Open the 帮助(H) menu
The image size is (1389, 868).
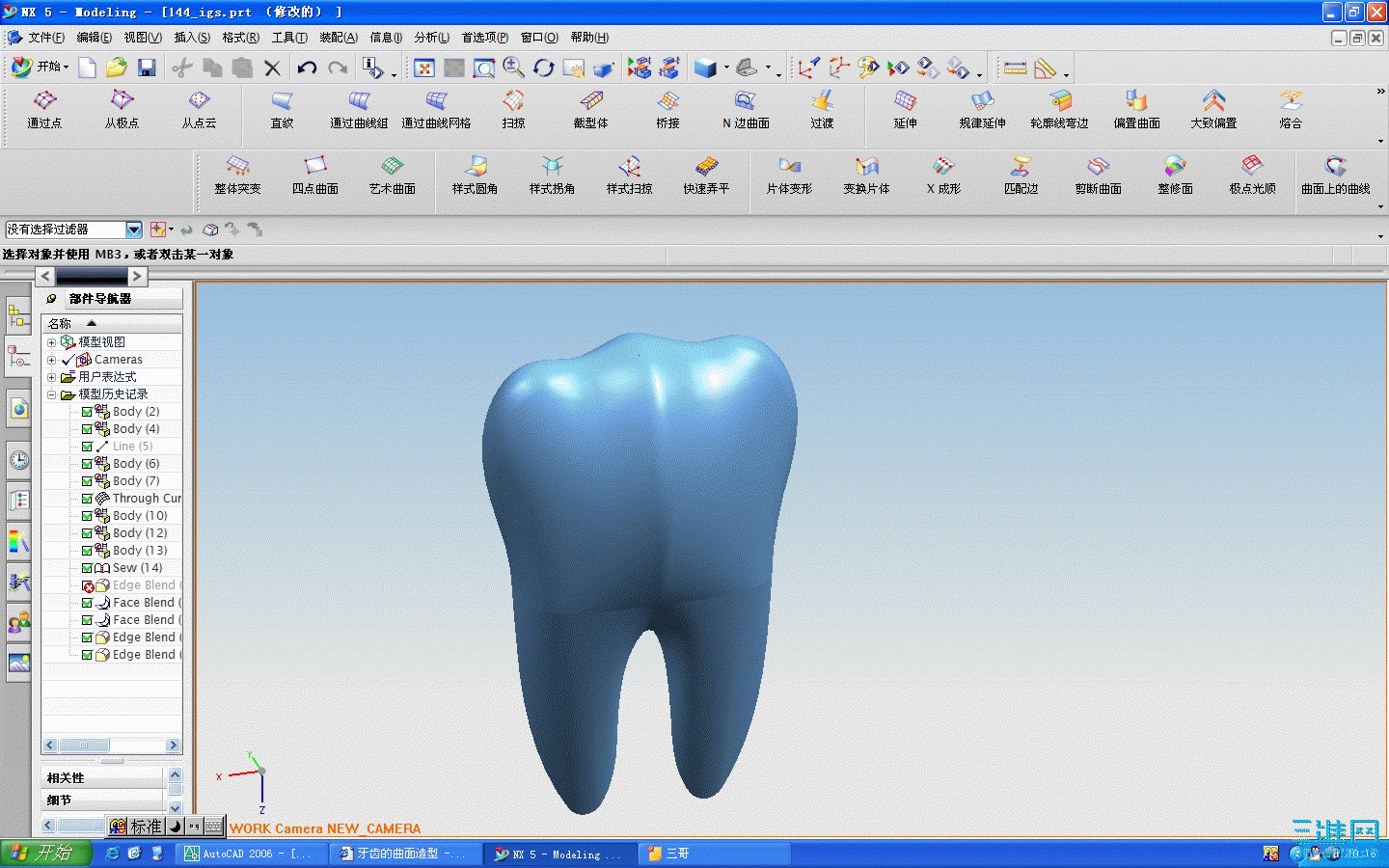pyautogui.click(x=589, y=38)
